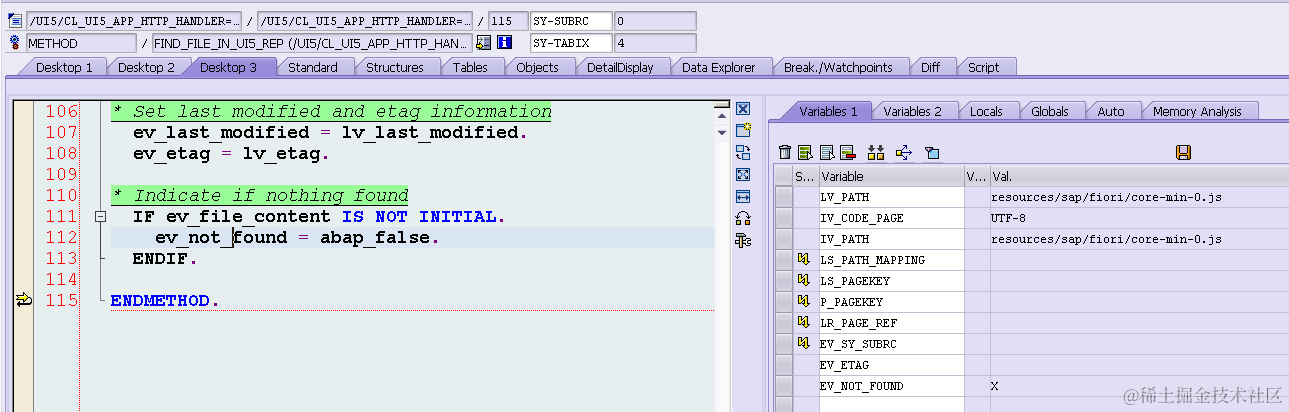Click the third icon in the variables toolbar
The height and width of the screenshot is (412, 1289).
pos(827,152)
